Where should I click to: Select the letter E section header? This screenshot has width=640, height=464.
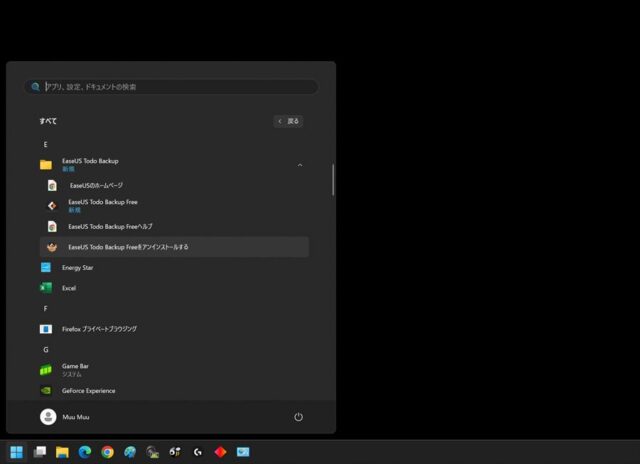(x=45, y=144)
